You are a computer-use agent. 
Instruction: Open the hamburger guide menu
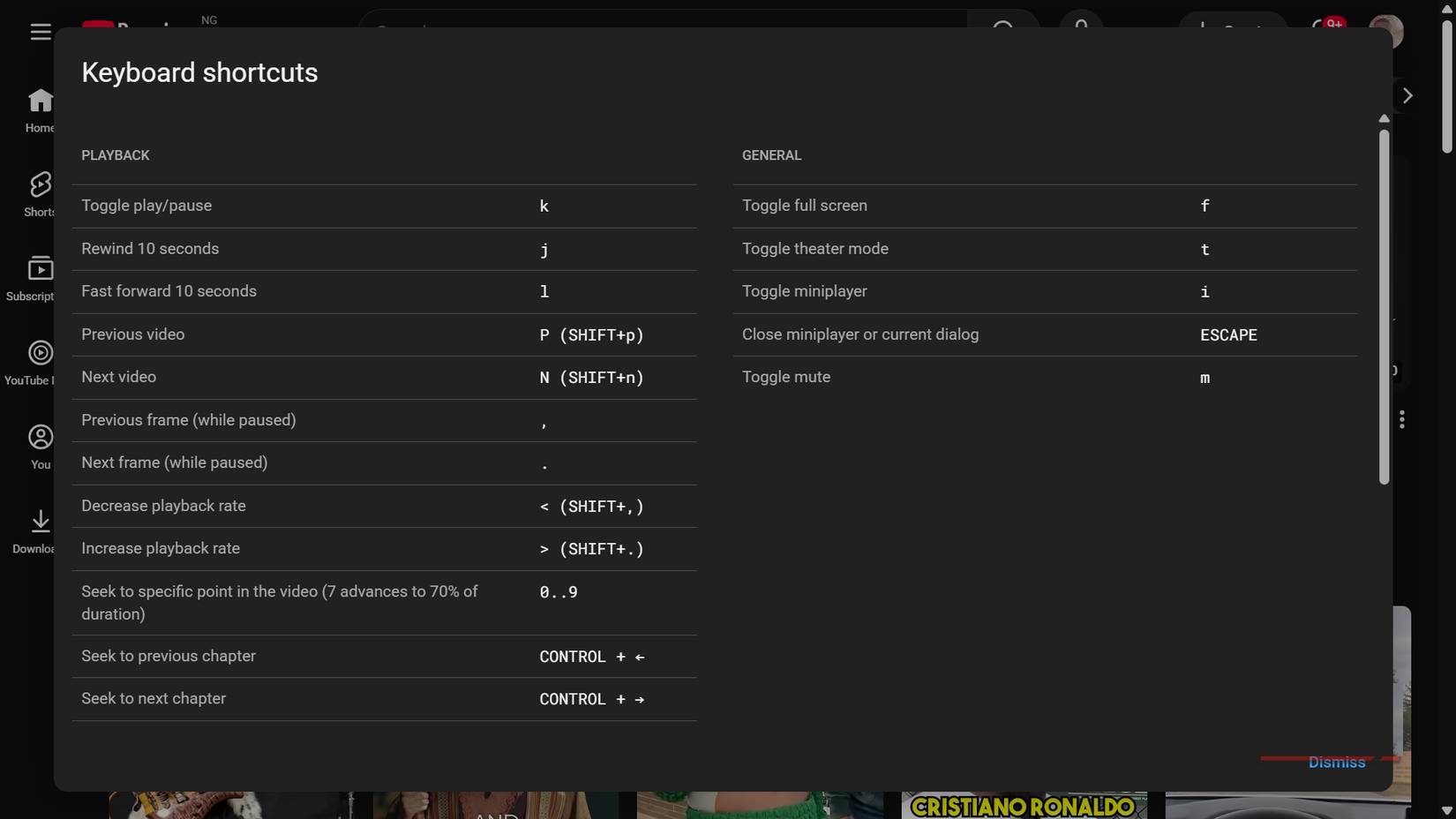click(41, 32)
